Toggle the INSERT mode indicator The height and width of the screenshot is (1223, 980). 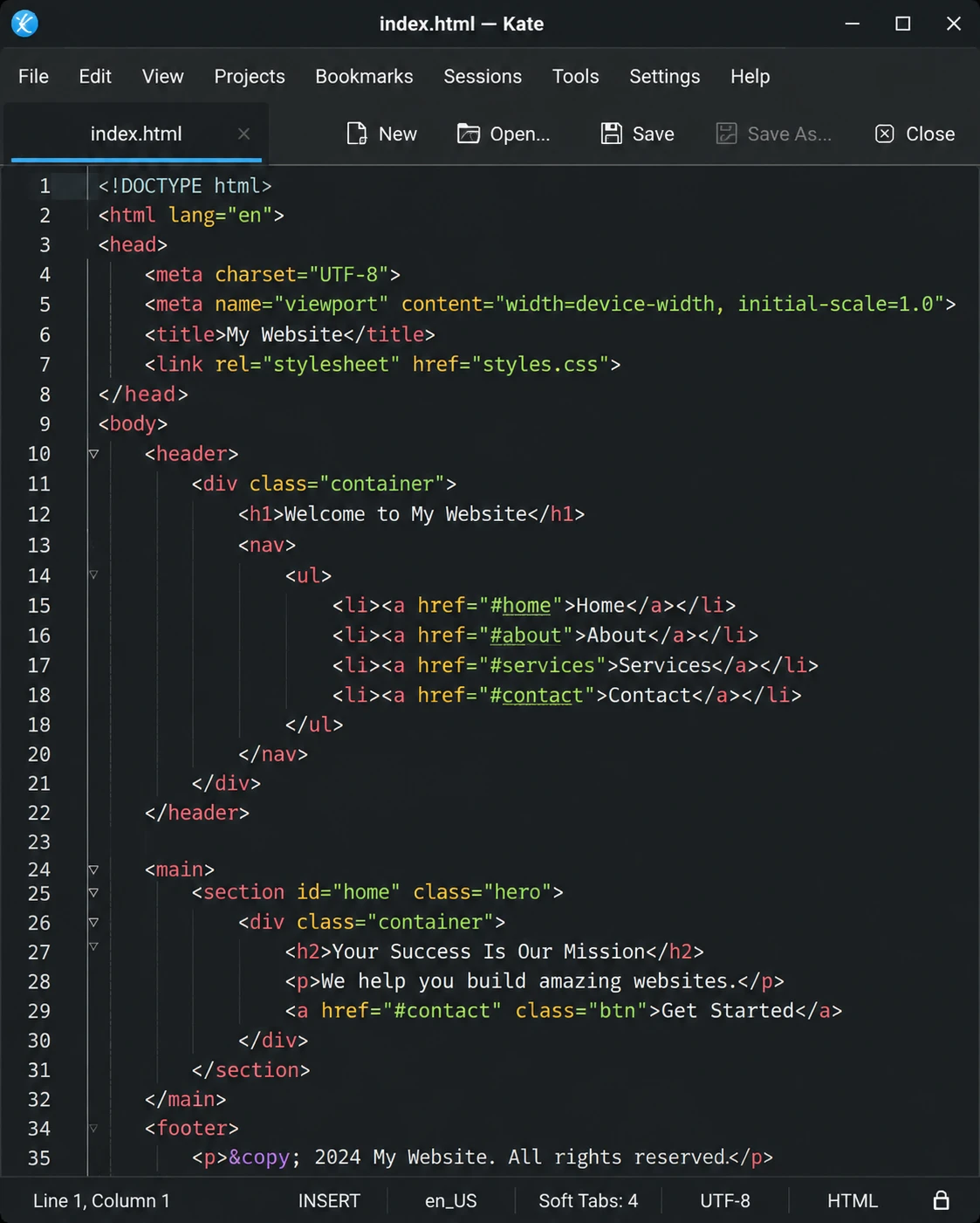329,1200
